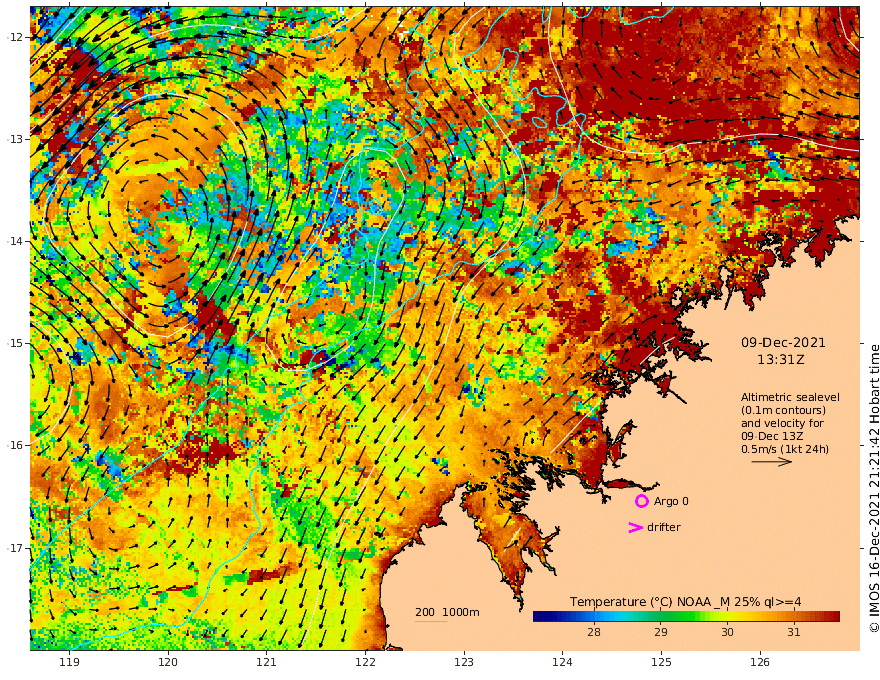The height and width of the screenshot is (680, 880).
Task: Click the IMOS copyright timestamp text
Action: [873, 488]
